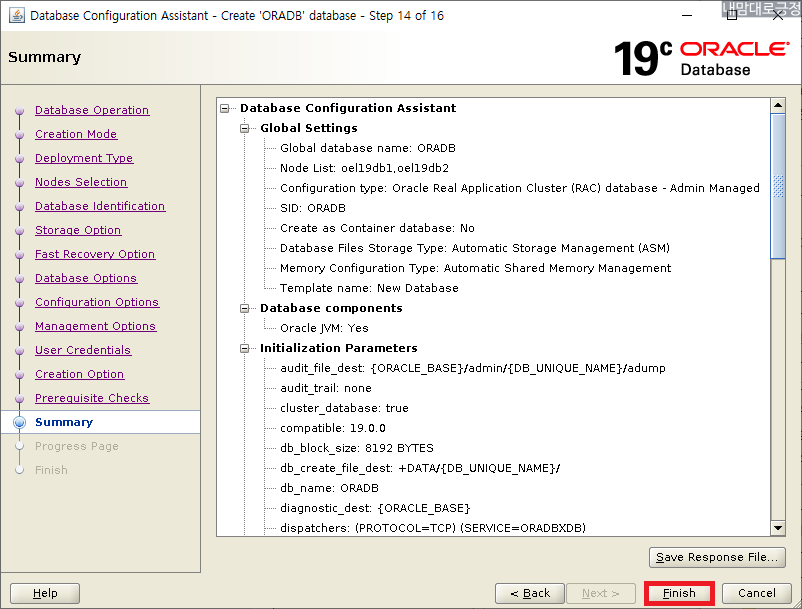Jump to Database Identification step
802x609 pixels.
coord(100,206)
